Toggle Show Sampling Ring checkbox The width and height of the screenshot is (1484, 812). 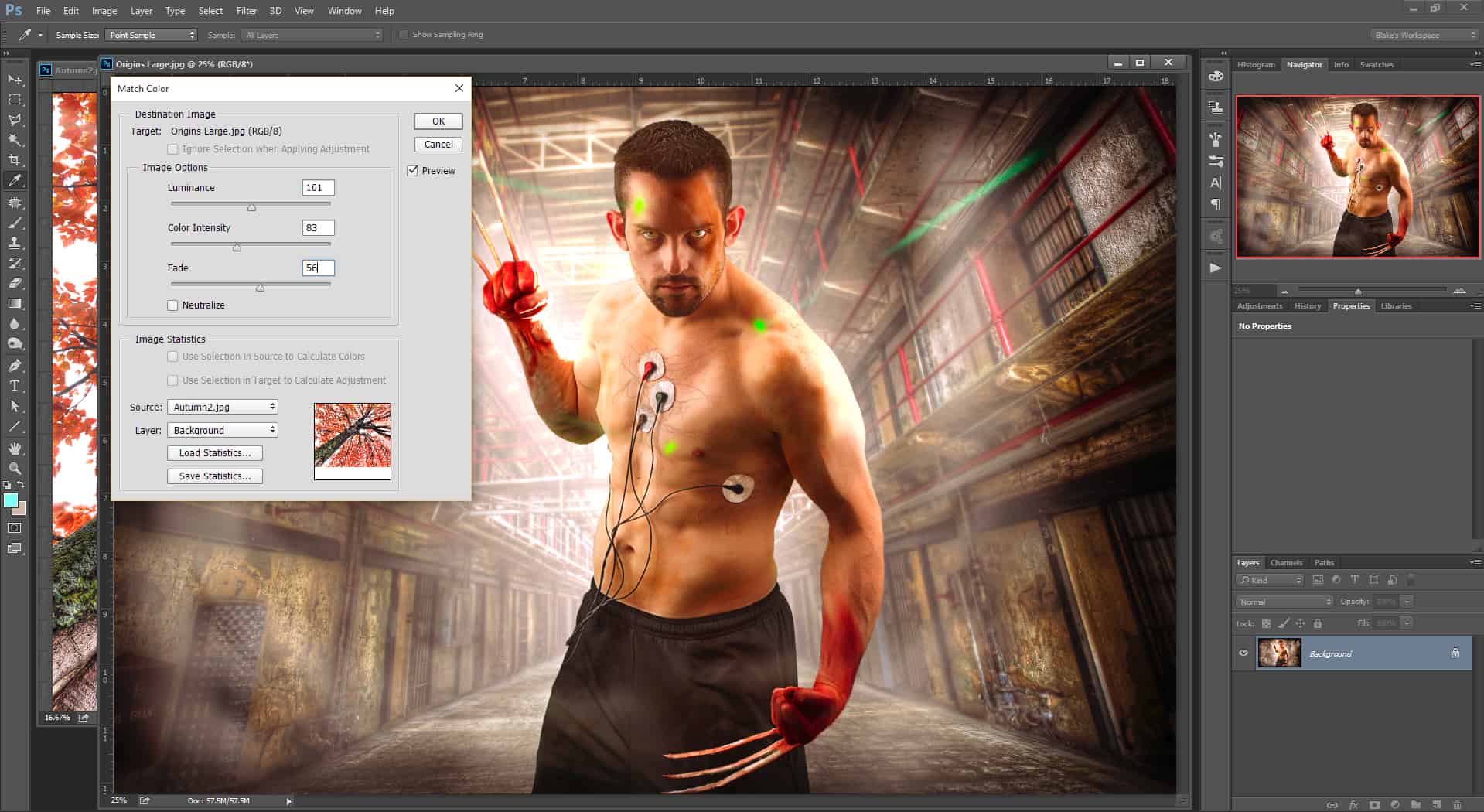click(404, 35)
